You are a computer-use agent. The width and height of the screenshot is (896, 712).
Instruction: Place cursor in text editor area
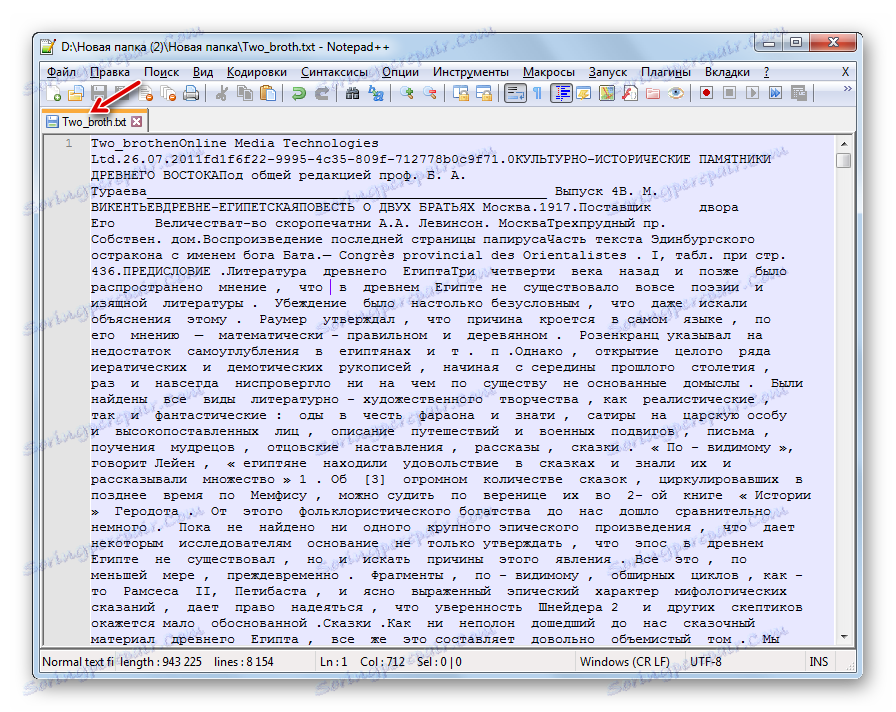(462, 391)
